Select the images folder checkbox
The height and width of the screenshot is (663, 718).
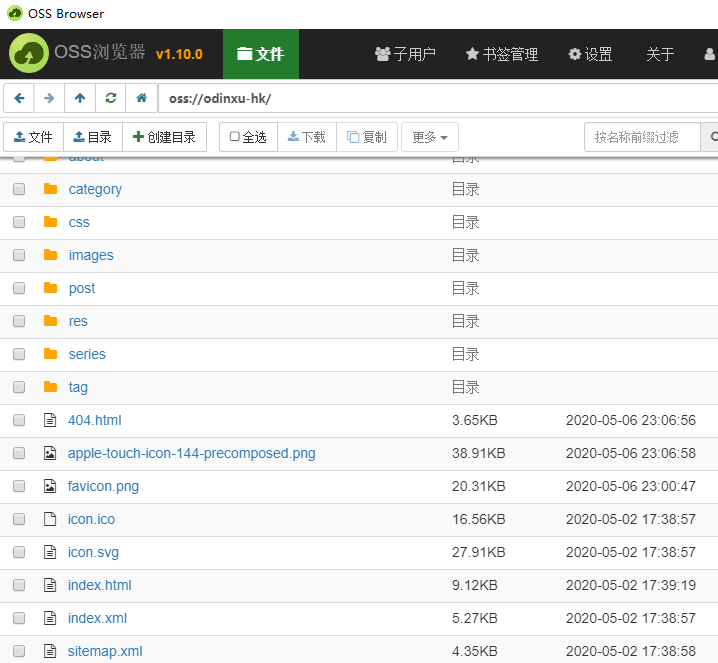pos(19,255)
